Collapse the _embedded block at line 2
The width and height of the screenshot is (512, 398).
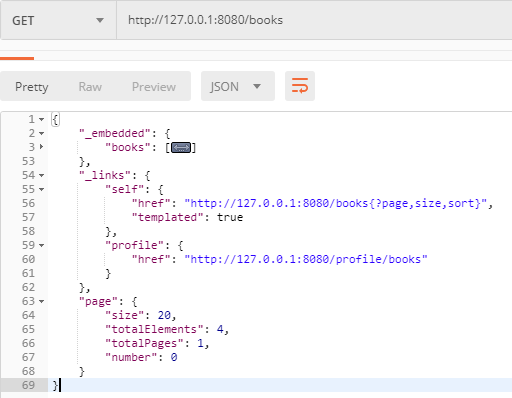click(41, 133)
